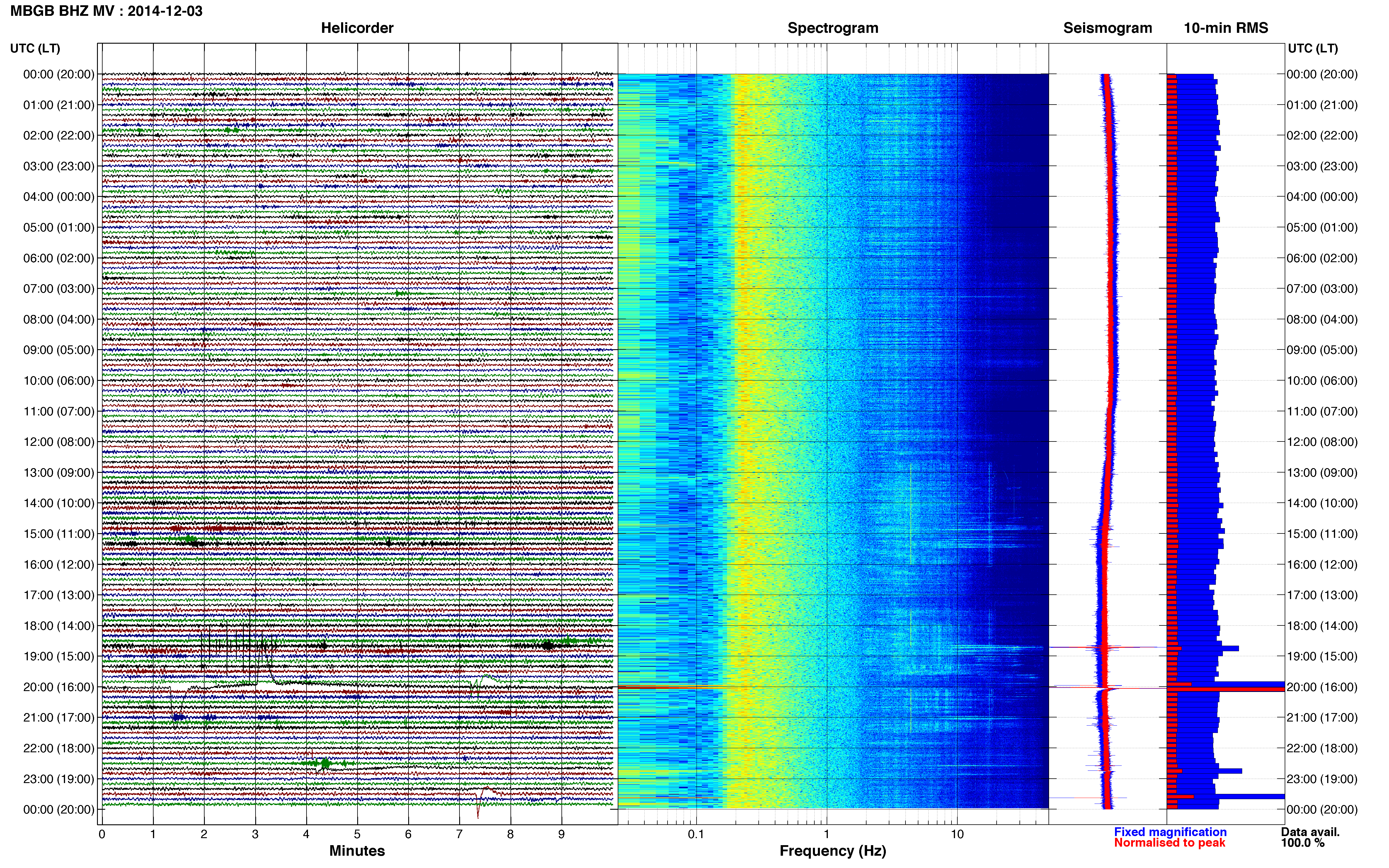Click the green blob on trace near 22:30
The height and width of the screenshot is (868, 1389).
click(x=325, y=763)
